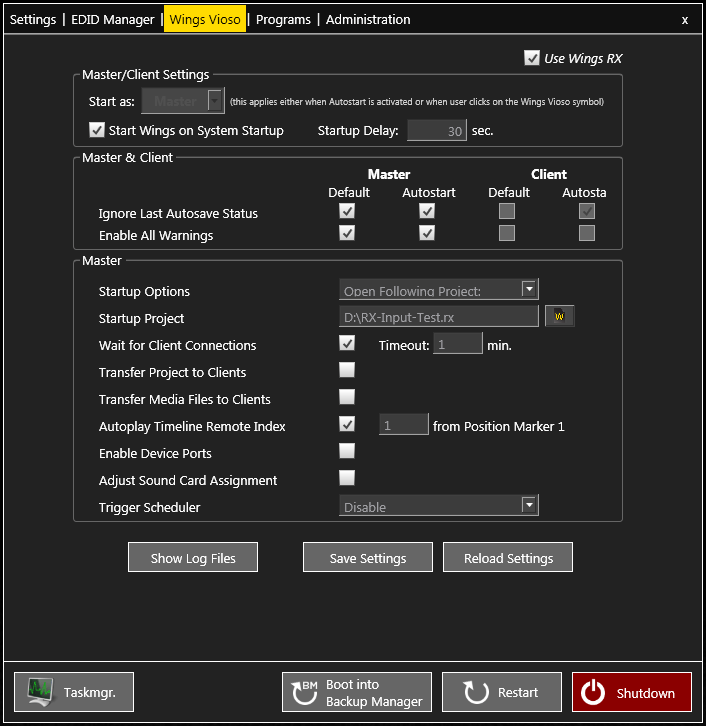Click Reload Settings button
This screenshot has height=726, width=706.
(508, 557)
